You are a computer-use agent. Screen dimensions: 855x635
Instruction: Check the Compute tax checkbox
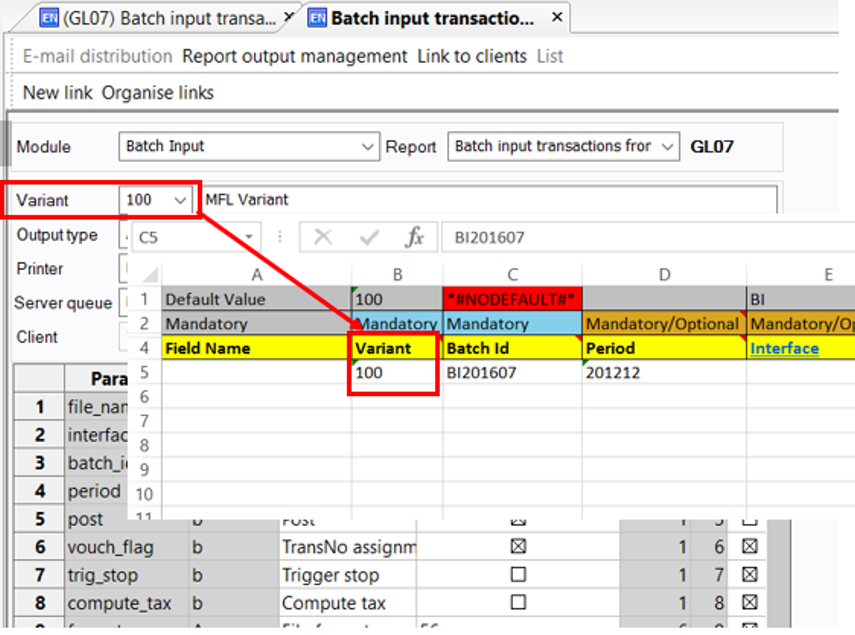[x=518, y=603]
